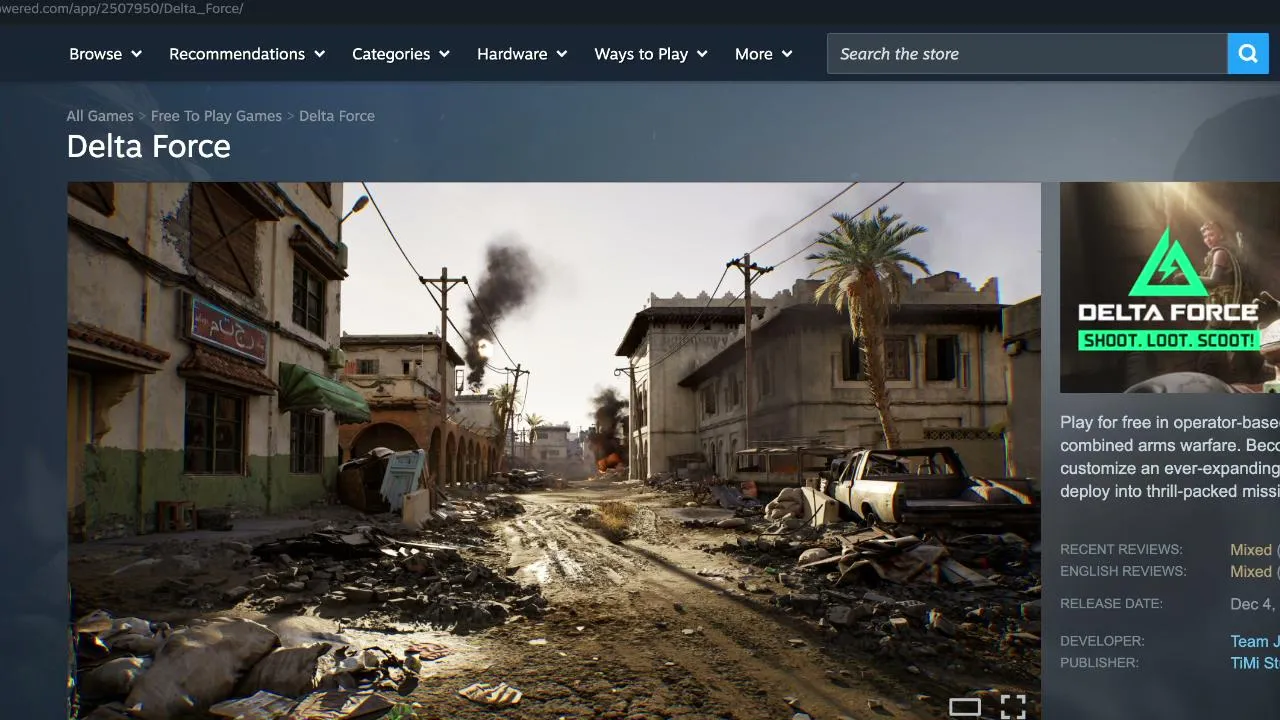The height and width of the screenshot is (720, 1280).
Task: Toggle theater mode on the screenshot viewer
Action: [x=964, y=707]
